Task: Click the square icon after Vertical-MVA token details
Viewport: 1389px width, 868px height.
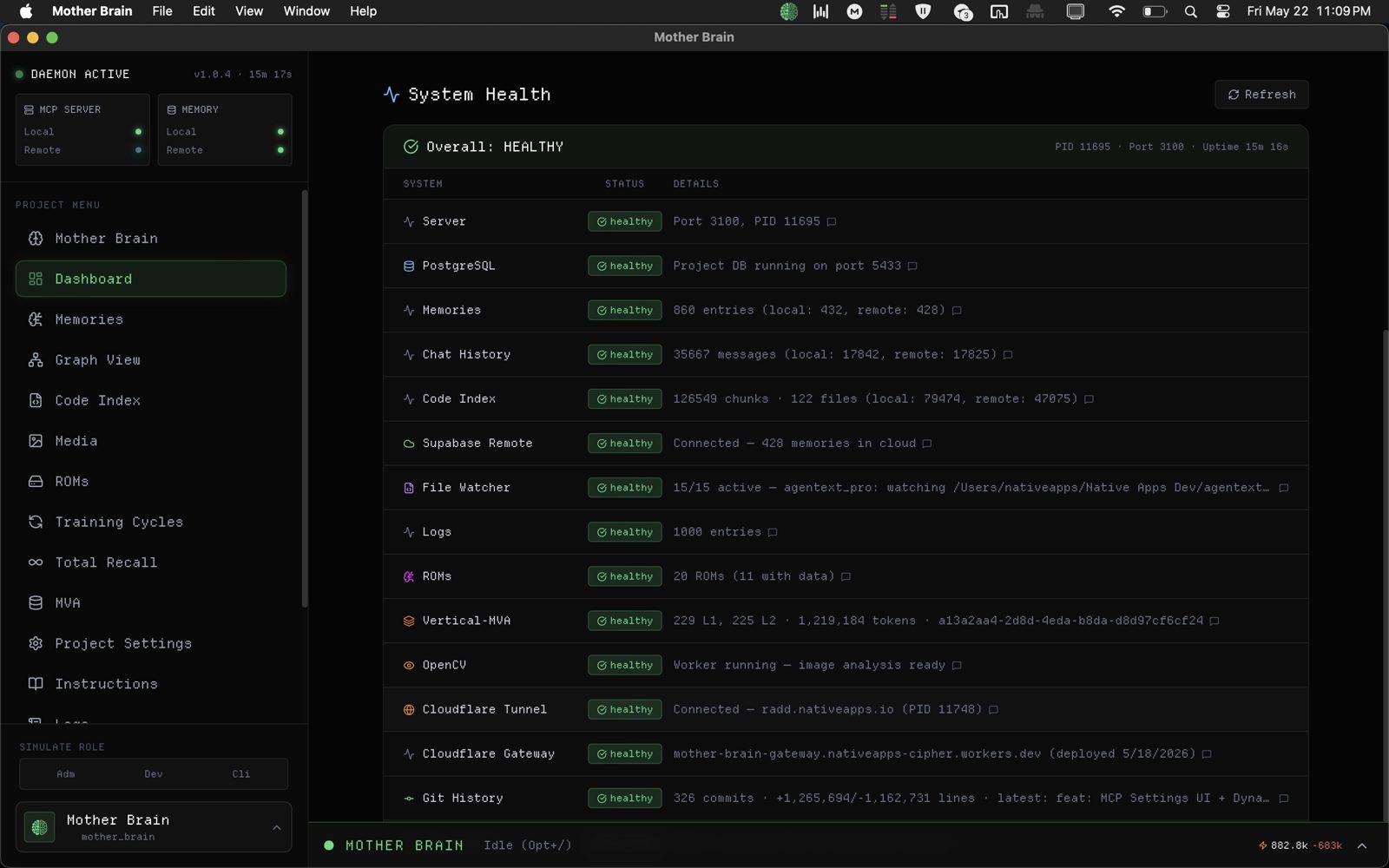Action: (x=1215, y=621)
